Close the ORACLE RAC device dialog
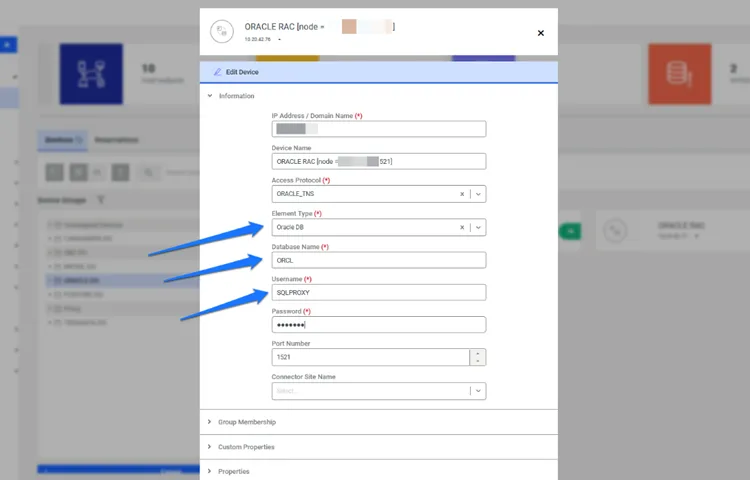The width and height of the screenshot is (750, 480). [x=540, y=33]
